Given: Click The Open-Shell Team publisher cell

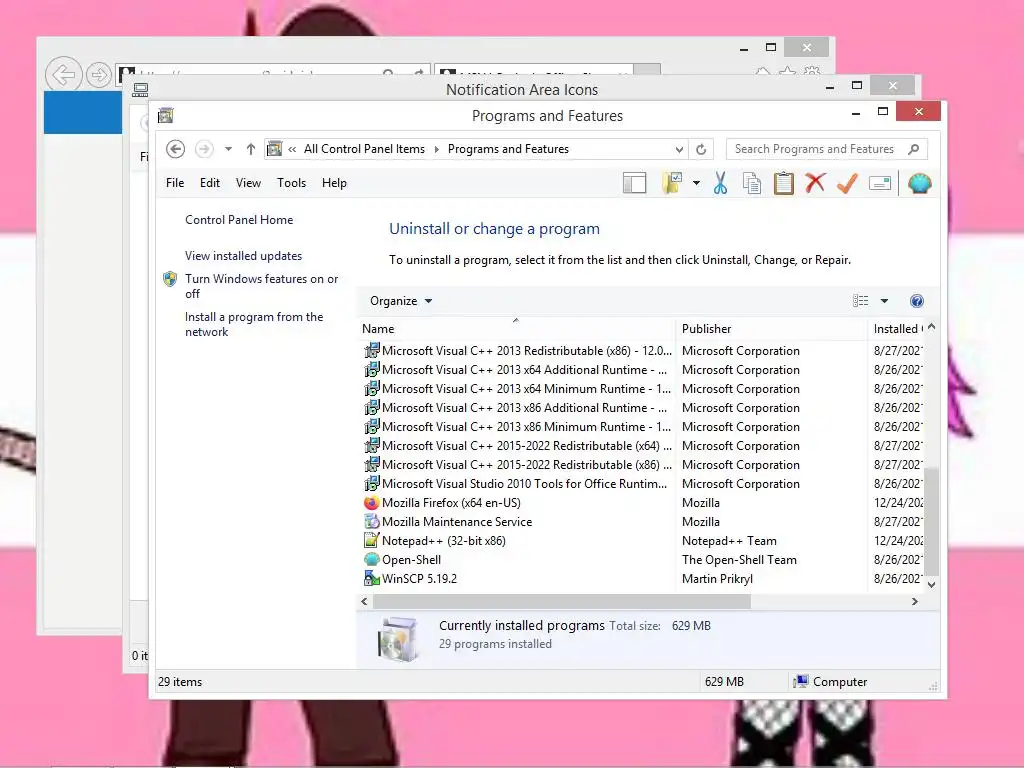Looking at the screenshot, I should (x=739, y=560).
